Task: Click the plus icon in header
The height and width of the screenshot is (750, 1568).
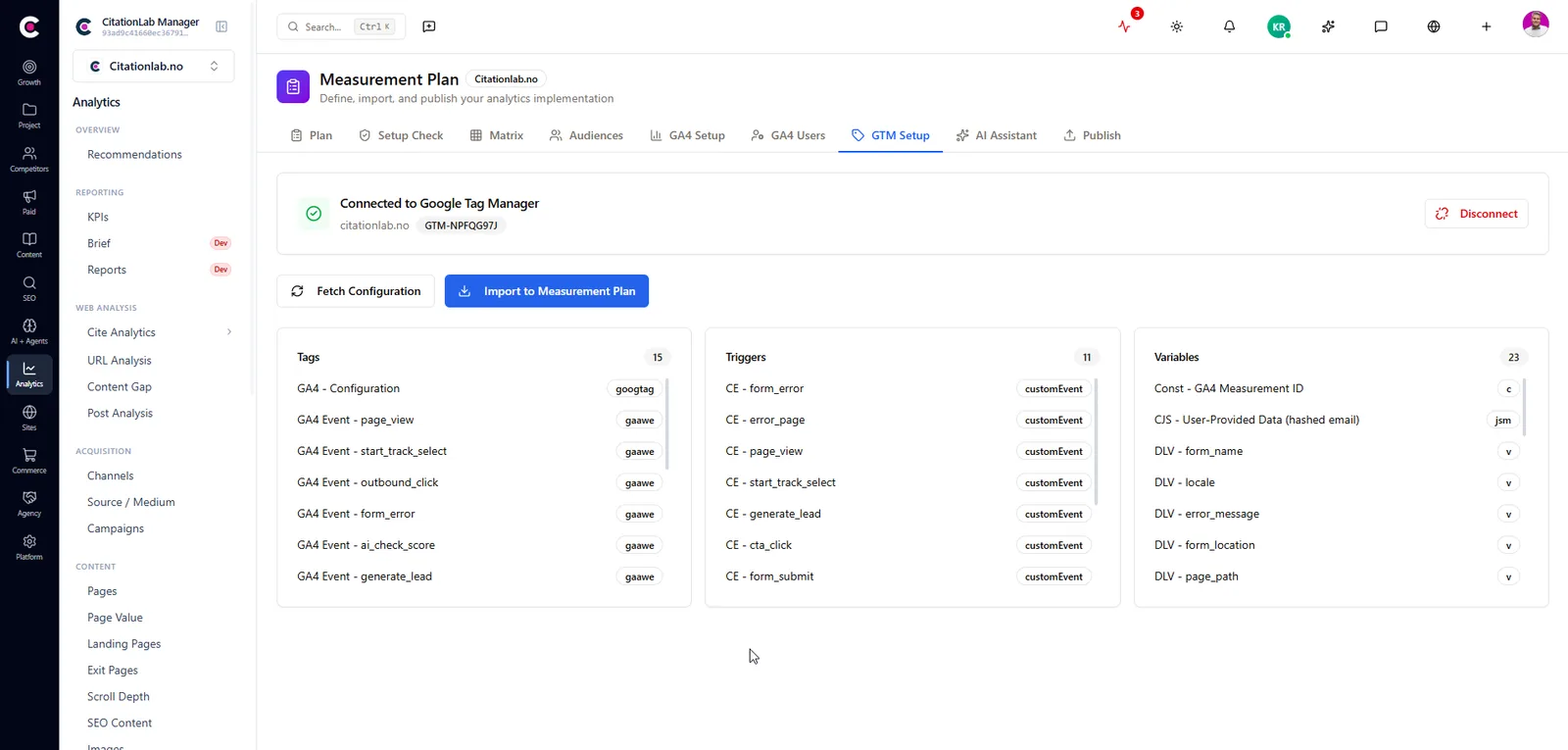Action: click(x=1486, y=26)
